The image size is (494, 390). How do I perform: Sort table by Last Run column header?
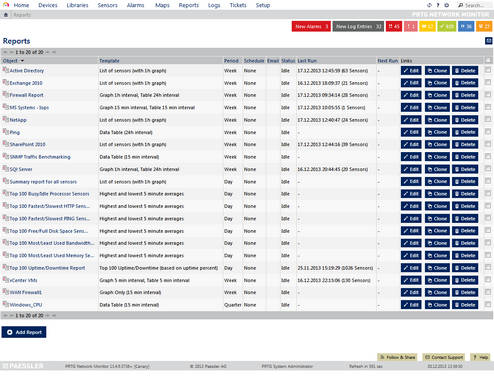click(307, 61)
